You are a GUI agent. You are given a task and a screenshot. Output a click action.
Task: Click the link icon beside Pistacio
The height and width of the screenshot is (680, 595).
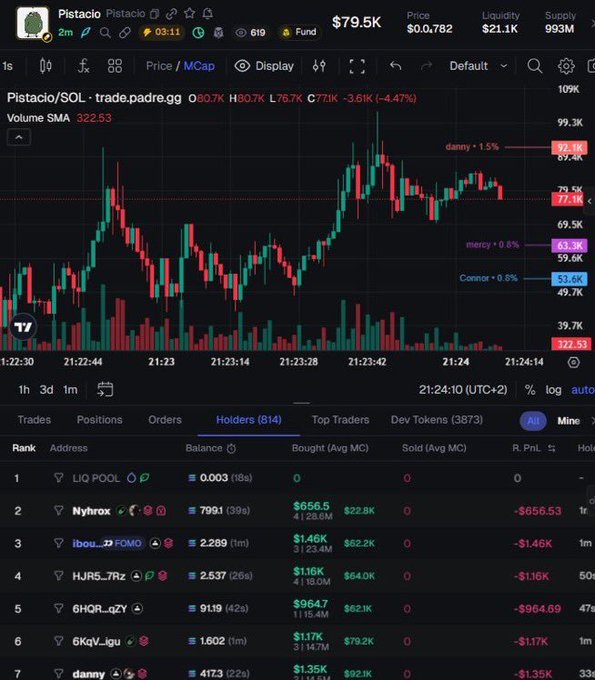click(171, 14)
